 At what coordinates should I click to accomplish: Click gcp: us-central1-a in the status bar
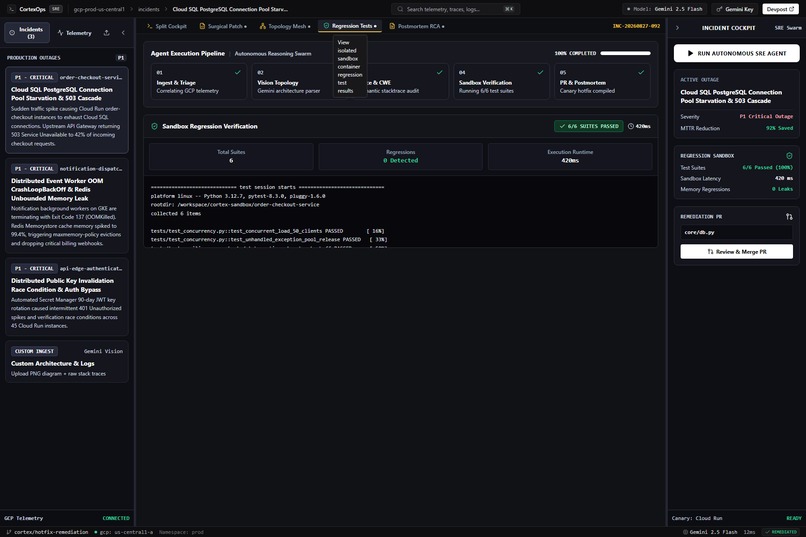click(x=123, y=532)
